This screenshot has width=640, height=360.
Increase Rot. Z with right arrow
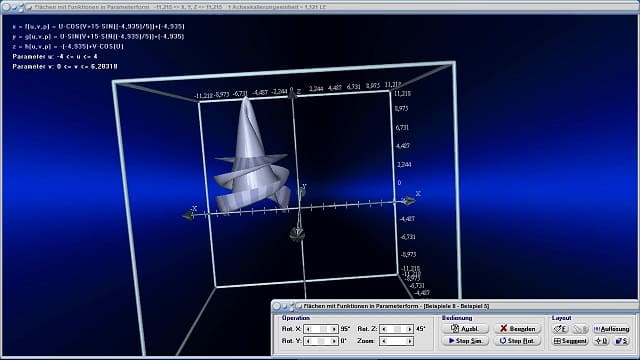pos(409,329)
